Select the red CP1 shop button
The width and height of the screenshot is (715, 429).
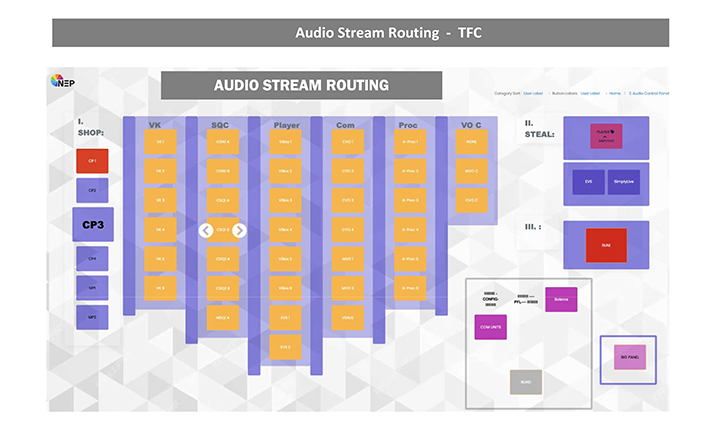coord(92,161)
